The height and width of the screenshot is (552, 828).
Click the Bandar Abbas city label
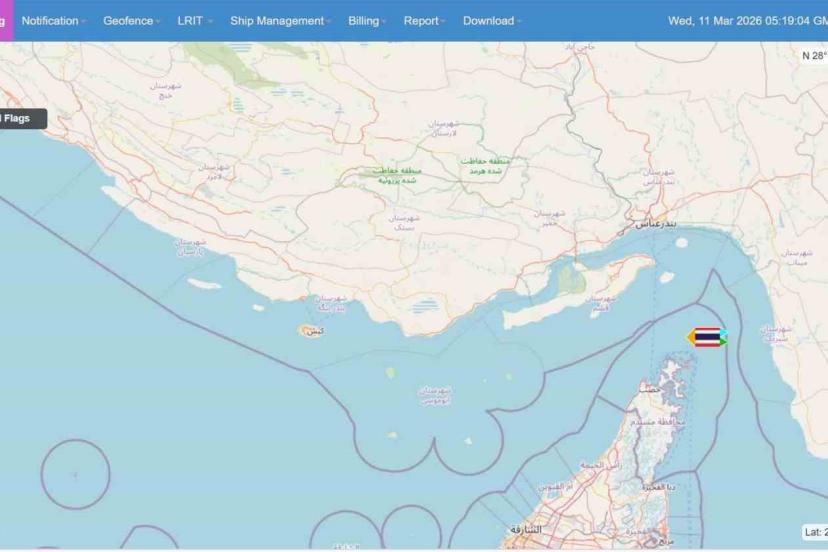tap(656, 224)
